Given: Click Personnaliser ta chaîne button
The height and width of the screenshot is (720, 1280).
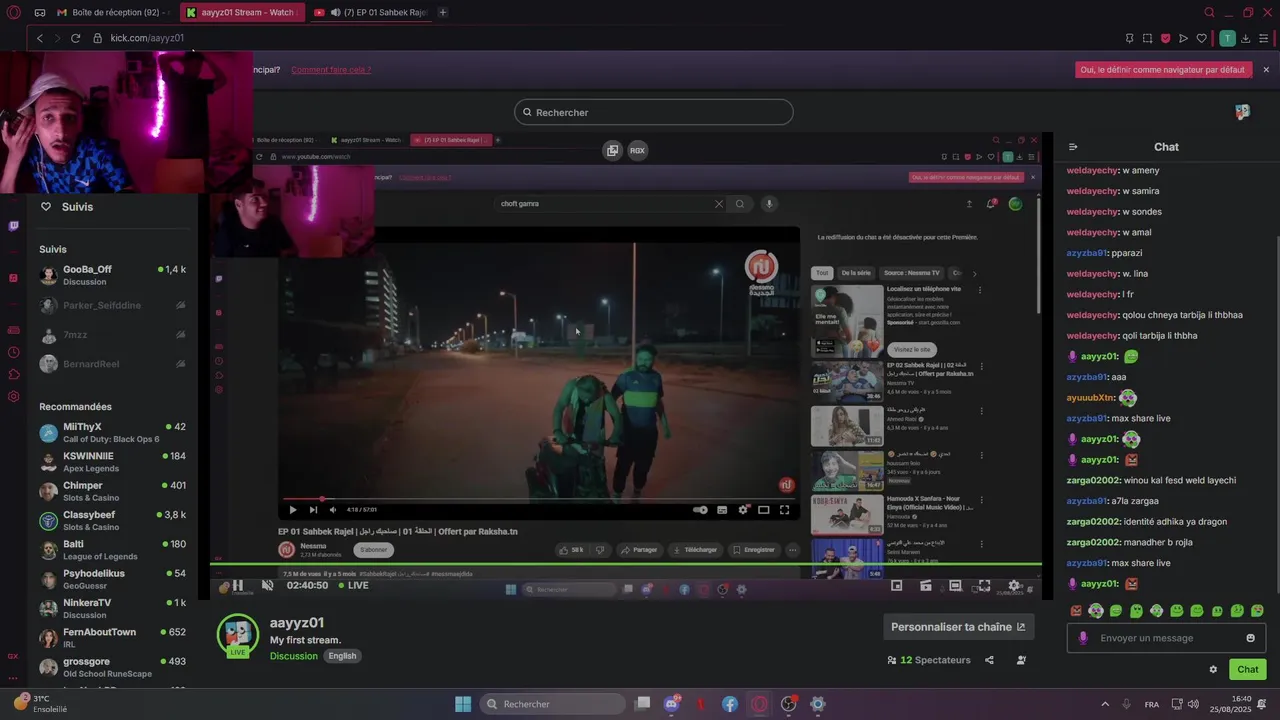Looking at the screenshot, I should click(958, 627).
